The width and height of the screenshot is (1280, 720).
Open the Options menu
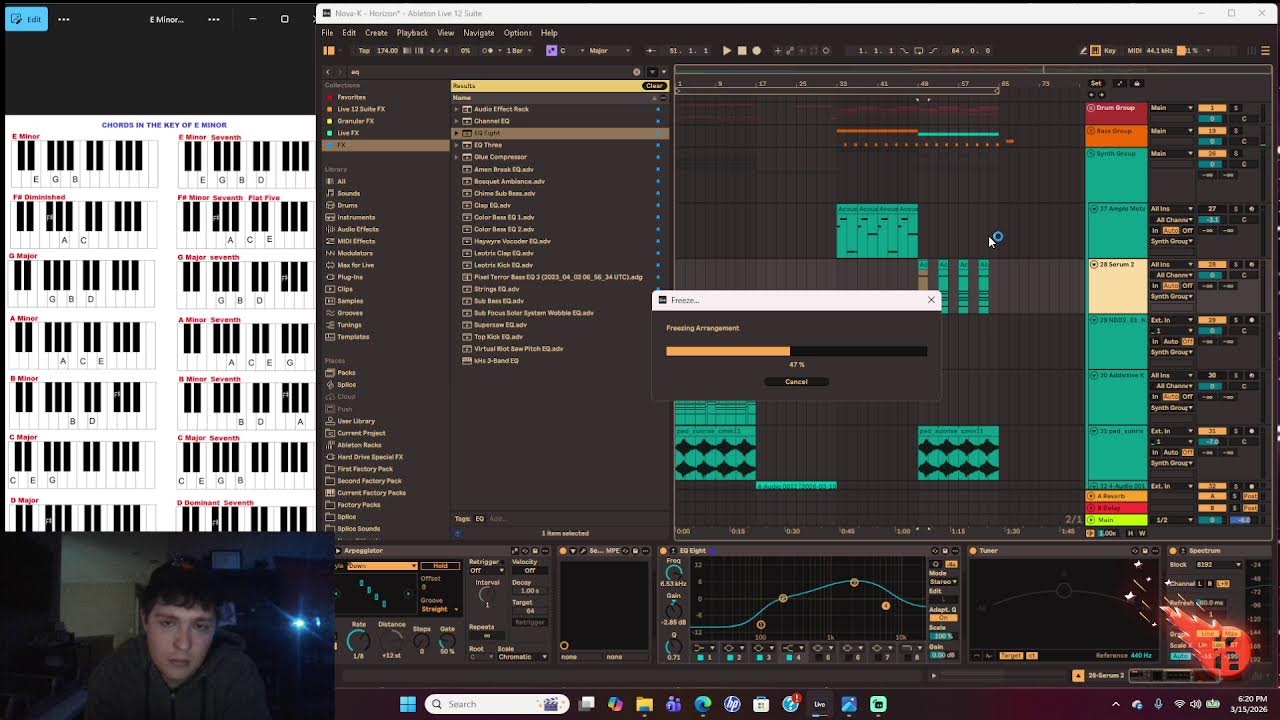coord(517,32)
